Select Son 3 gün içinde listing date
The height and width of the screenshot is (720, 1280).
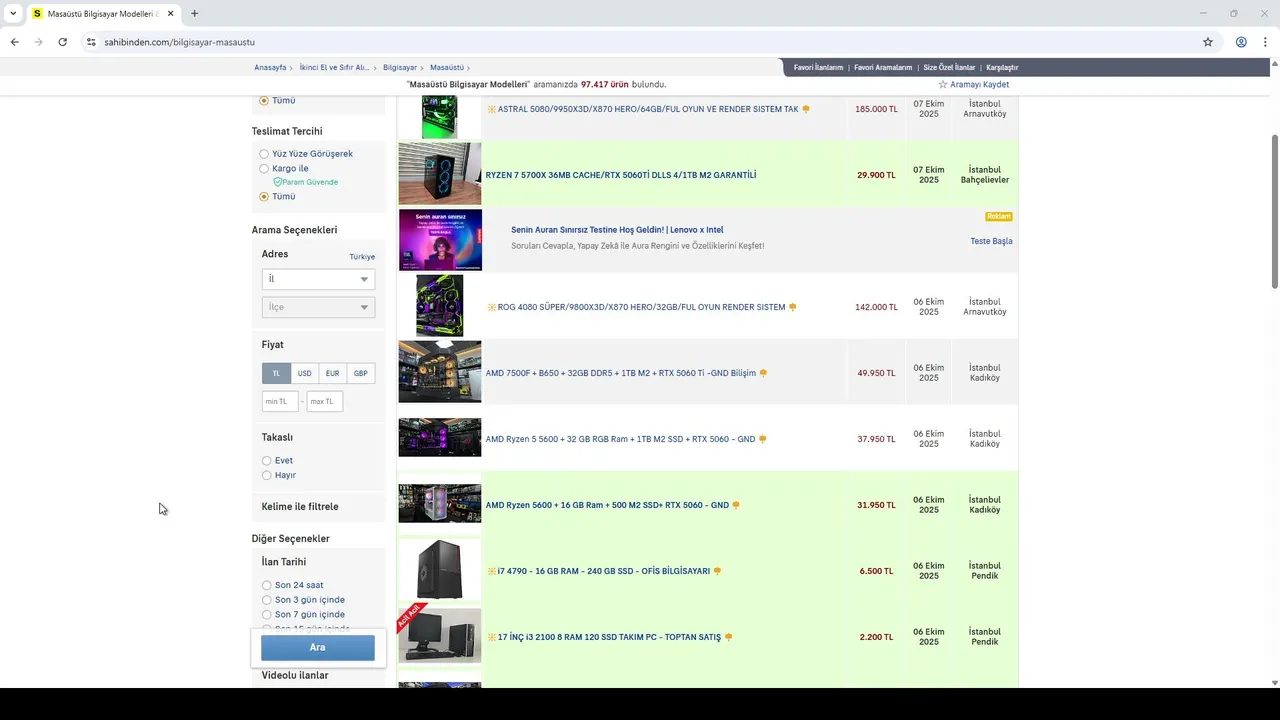click(x=266, y=600)
